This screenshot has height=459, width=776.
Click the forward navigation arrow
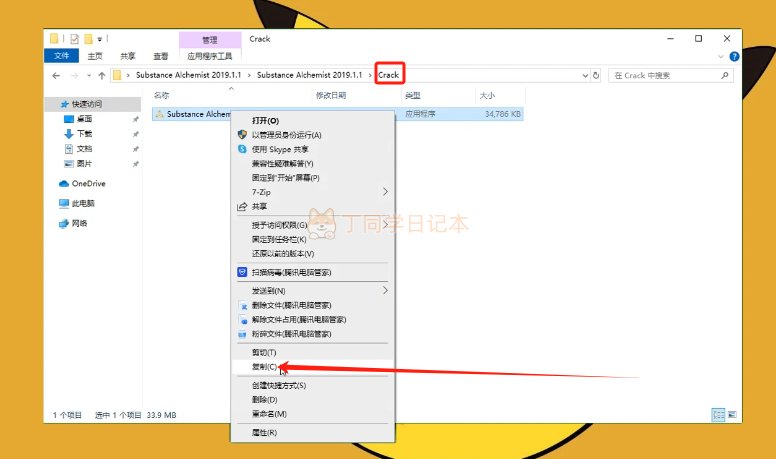tap(74, 75)
